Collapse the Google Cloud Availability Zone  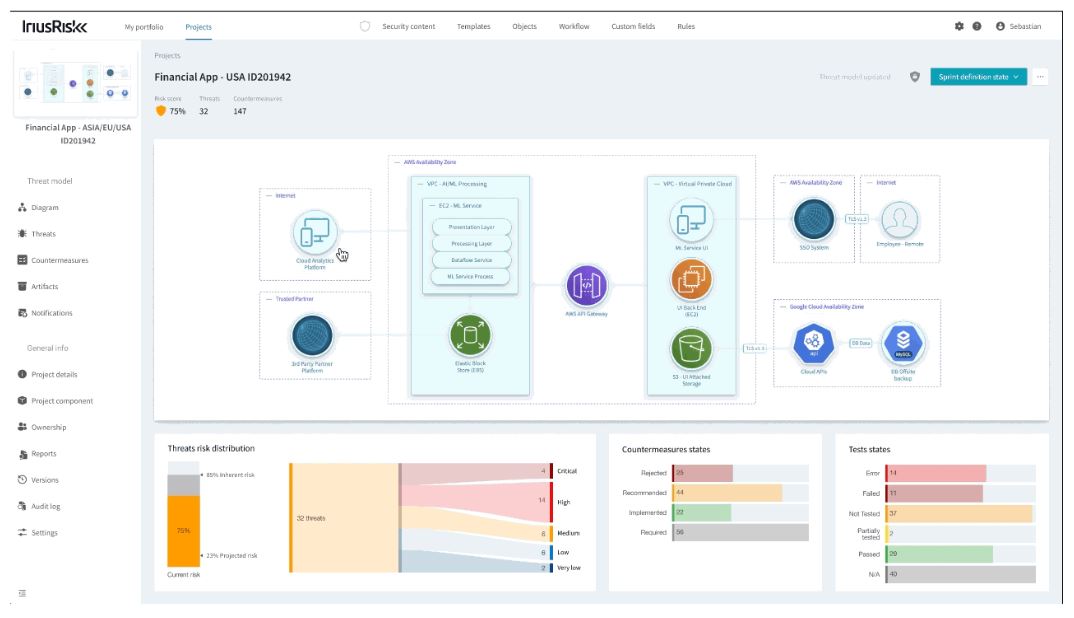[782, 307]
